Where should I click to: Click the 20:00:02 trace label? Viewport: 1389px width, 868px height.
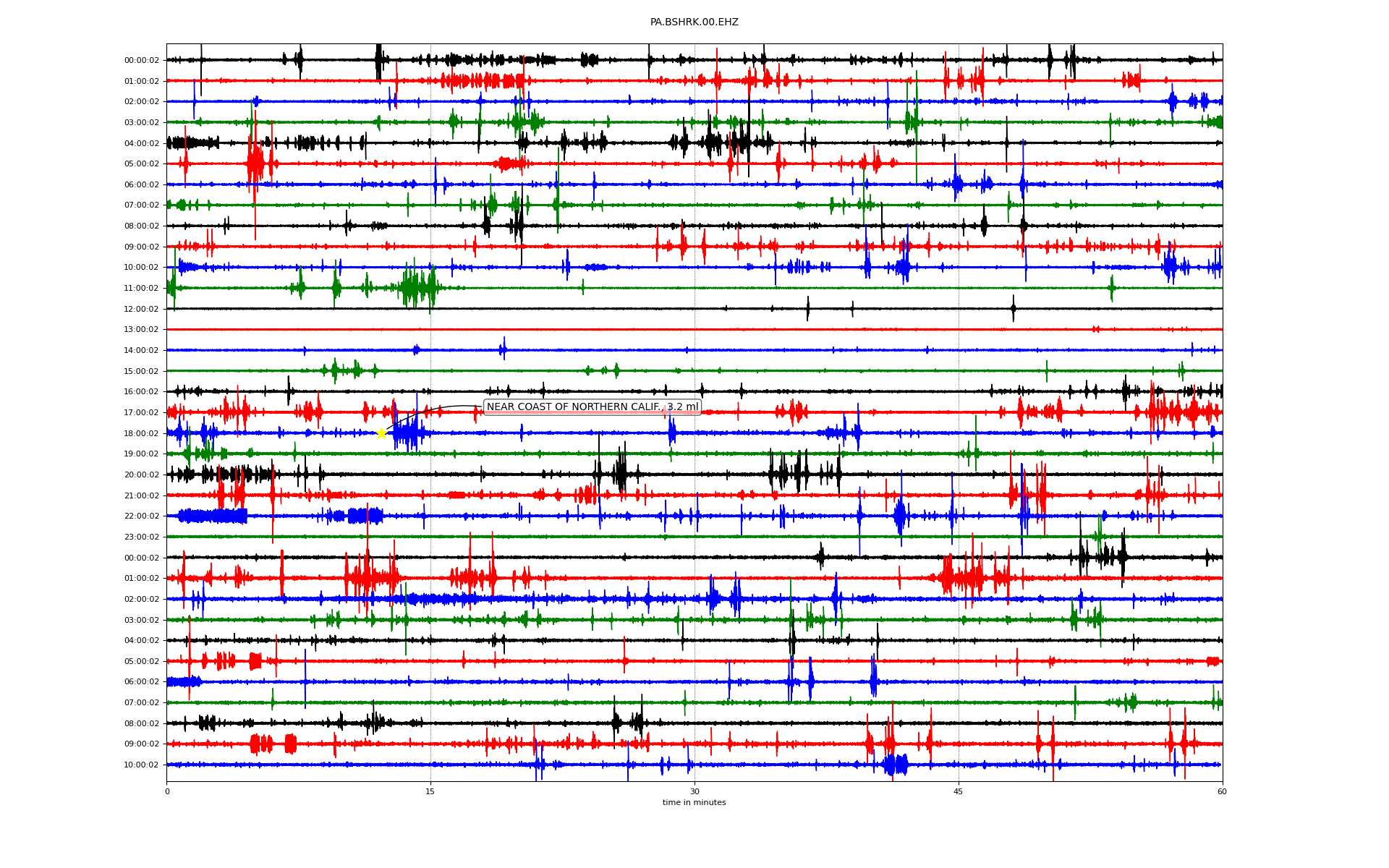(x=141, y=475)
